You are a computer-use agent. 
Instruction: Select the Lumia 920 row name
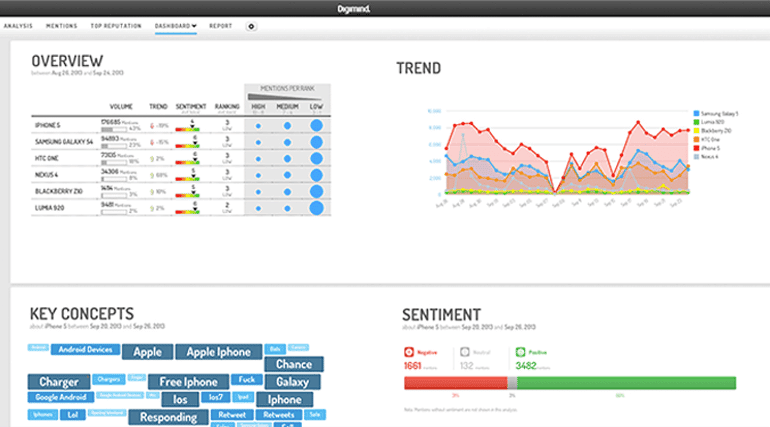tap(49, 208)
